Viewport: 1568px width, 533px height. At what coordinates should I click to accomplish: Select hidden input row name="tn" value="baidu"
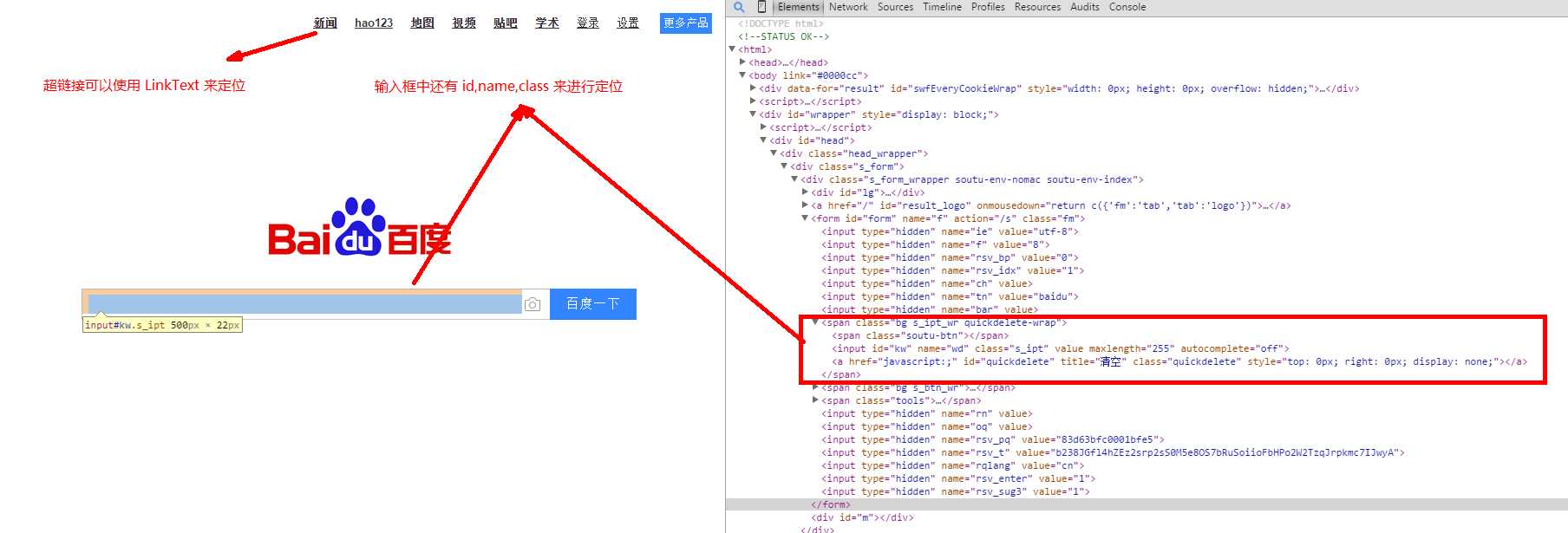pos(951,296)
